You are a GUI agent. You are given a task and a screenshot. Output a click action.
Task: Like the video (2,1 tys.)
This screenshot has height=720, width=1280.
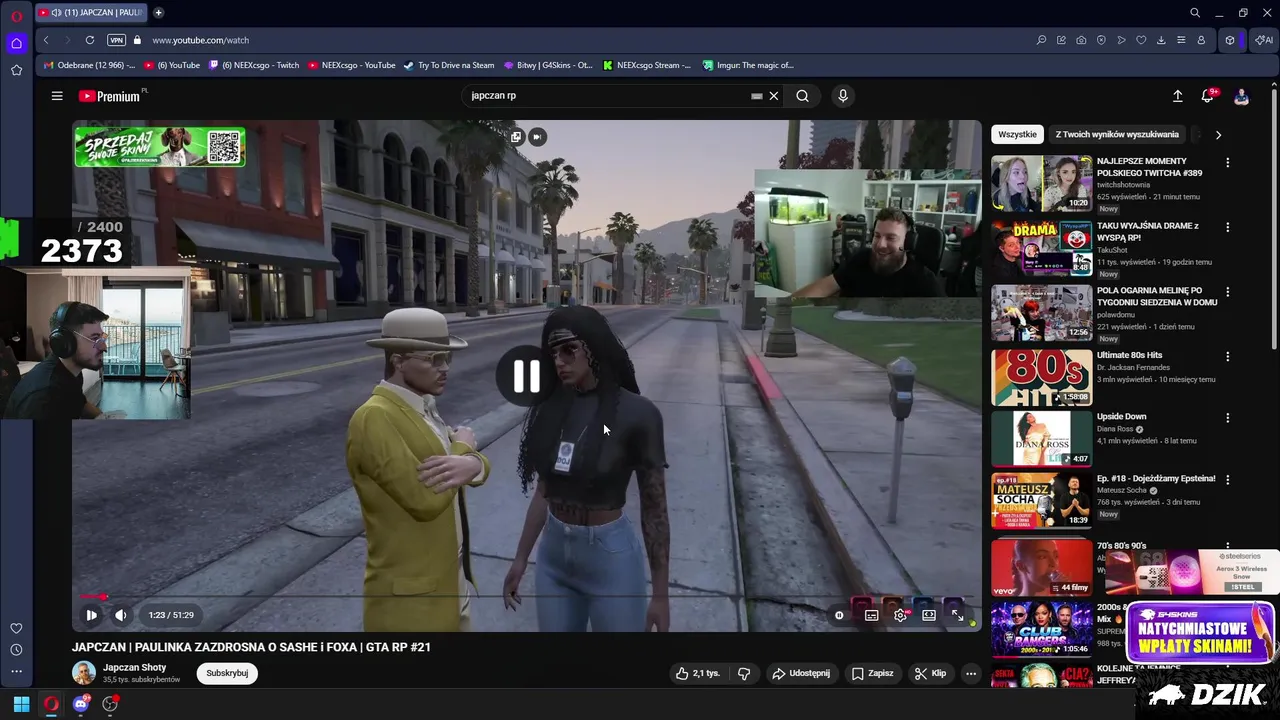pos(697,673)
